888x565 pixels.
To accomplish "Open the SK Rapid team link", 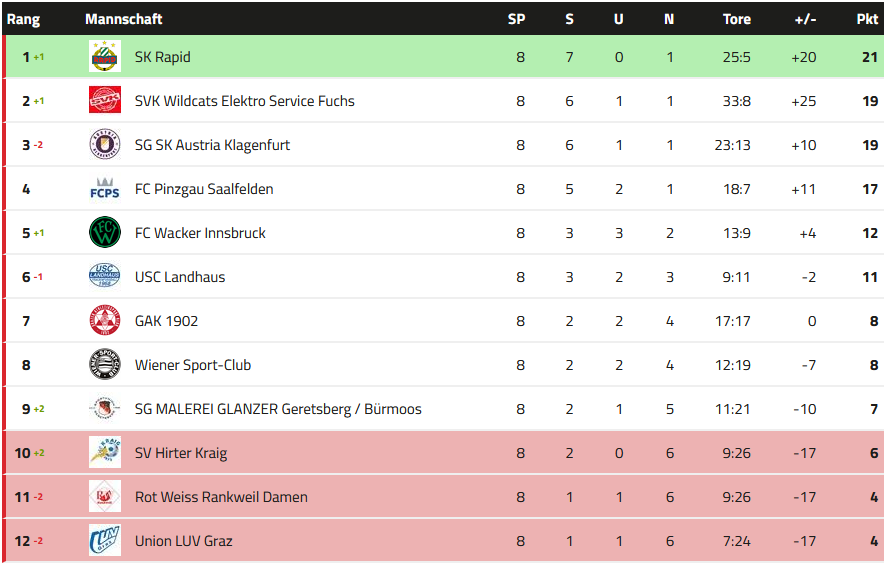I will (162, 57).
